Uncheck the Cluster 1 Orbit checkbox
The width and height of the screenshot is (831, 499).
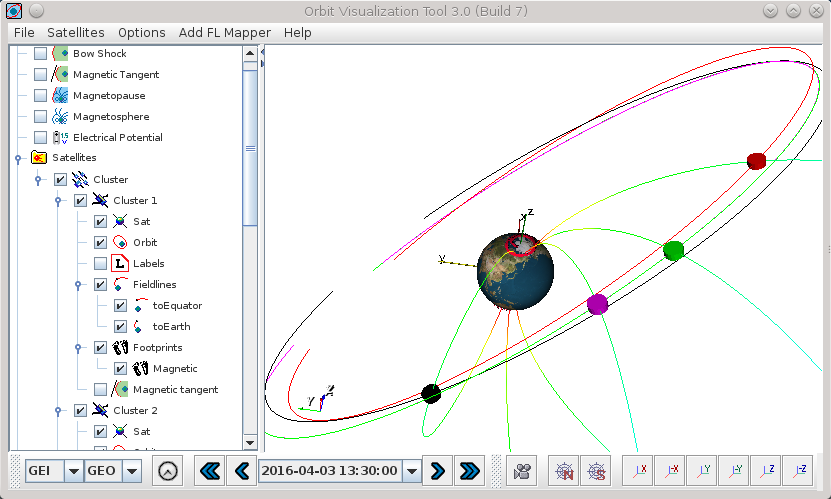(100, 243)
